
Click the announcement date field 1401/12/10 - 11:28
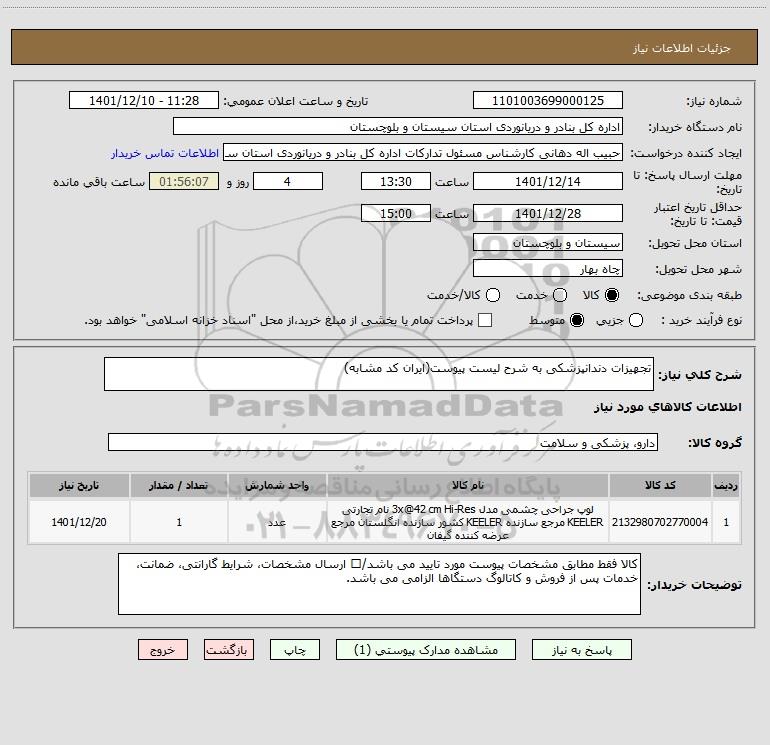click(144, 100)
